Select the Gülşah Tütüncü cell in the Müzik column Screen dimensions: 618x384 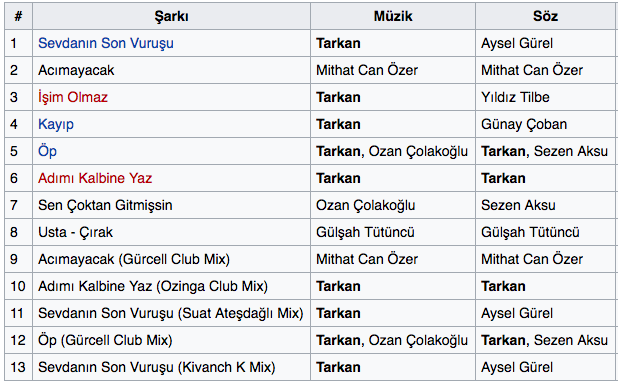tap(393, 232)
